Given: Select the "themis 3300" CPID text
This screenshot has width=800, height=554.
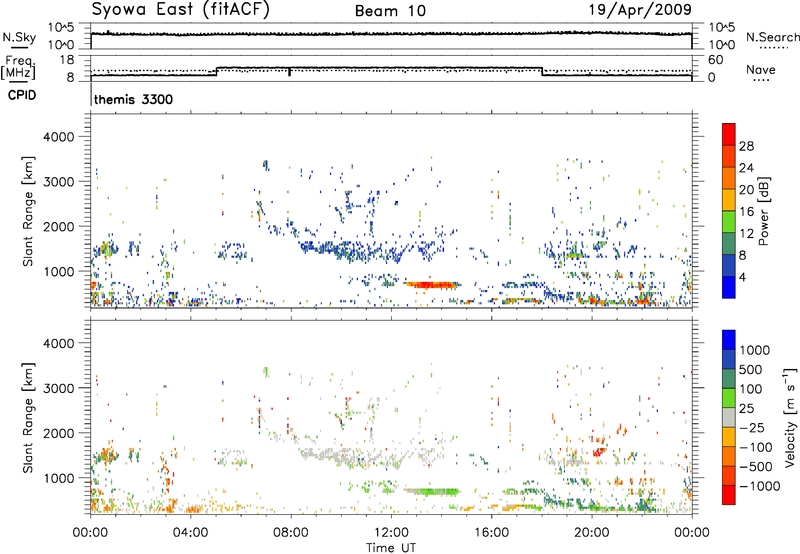Looking at the screenshot, I should click(133, 99).
